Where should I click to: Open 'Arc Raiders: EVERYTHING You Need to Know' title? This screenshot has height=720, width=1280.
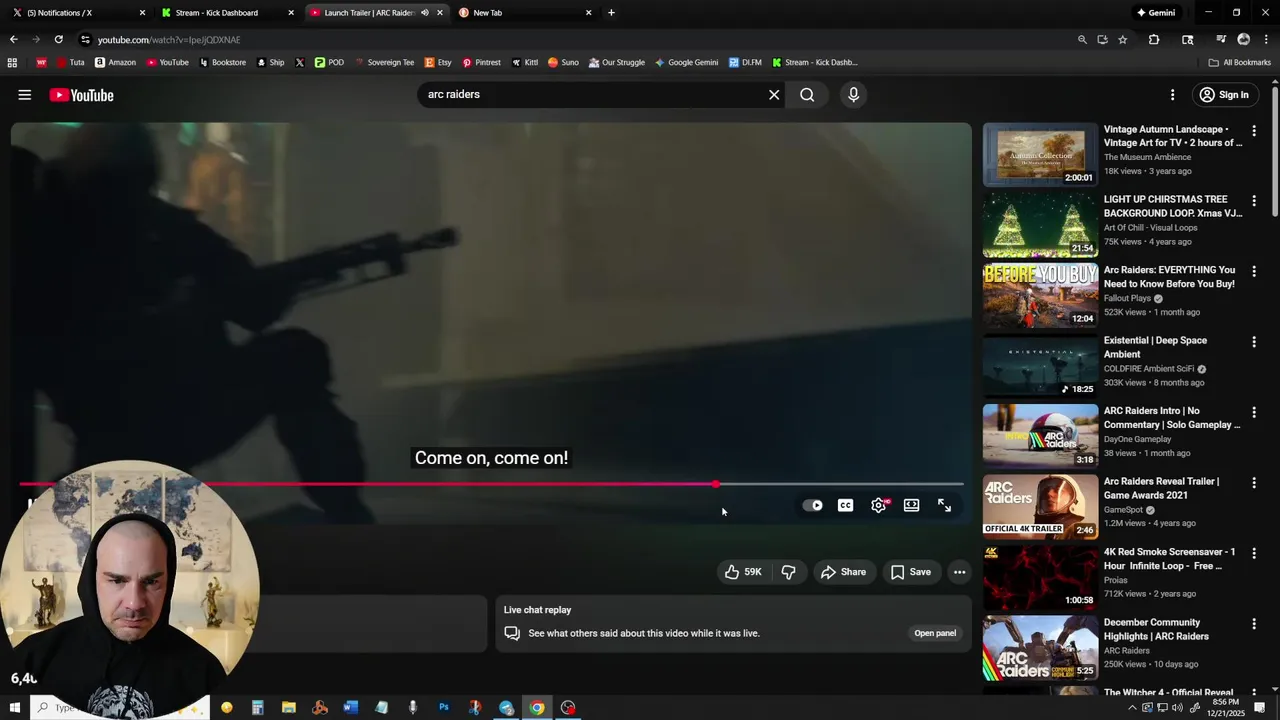[x=1169, y=277]
